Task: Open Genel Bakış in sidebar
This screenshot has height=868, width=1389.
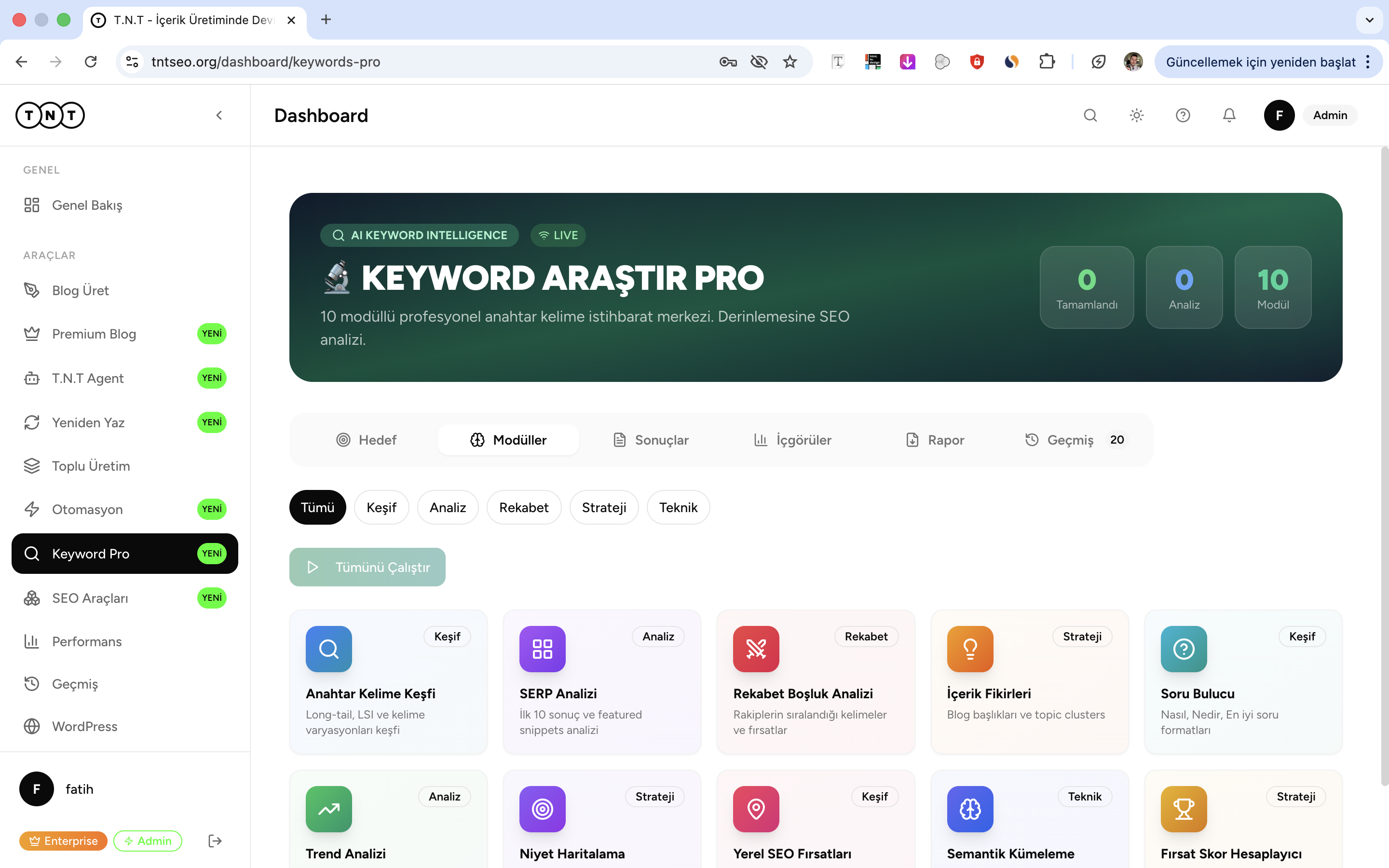Action: pos(124,205)
